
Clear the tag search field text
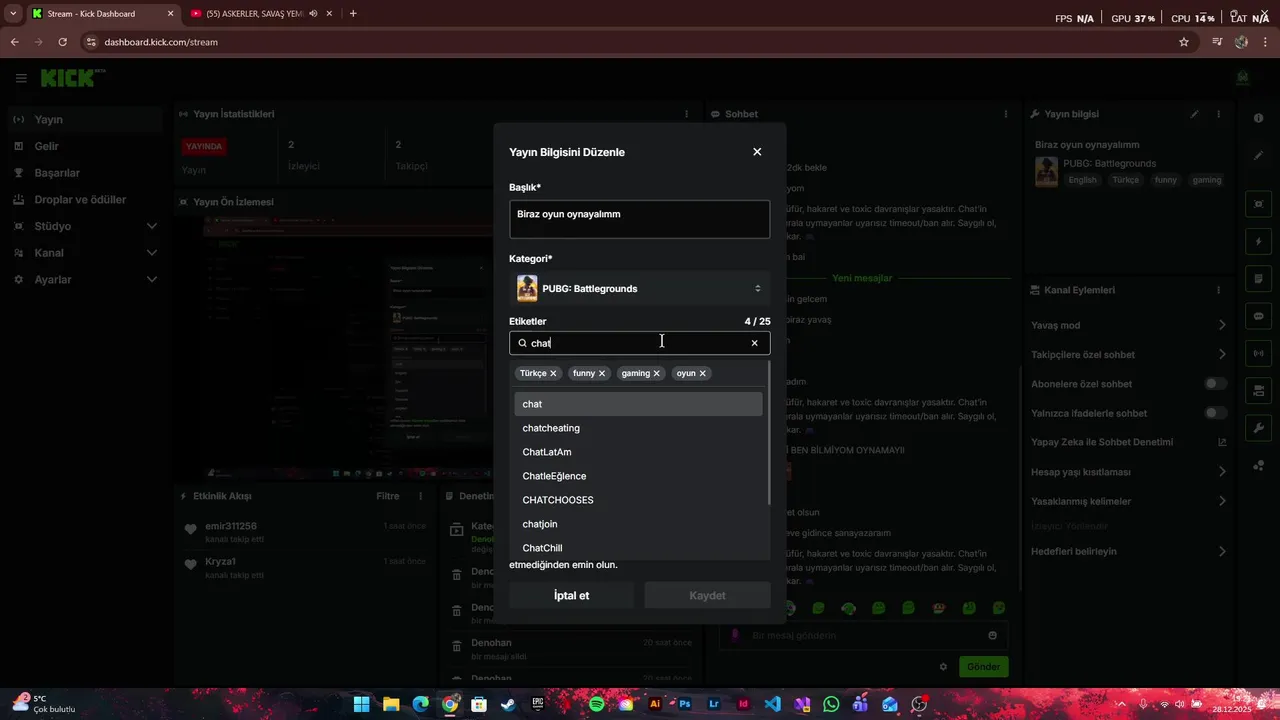(754, 343)
